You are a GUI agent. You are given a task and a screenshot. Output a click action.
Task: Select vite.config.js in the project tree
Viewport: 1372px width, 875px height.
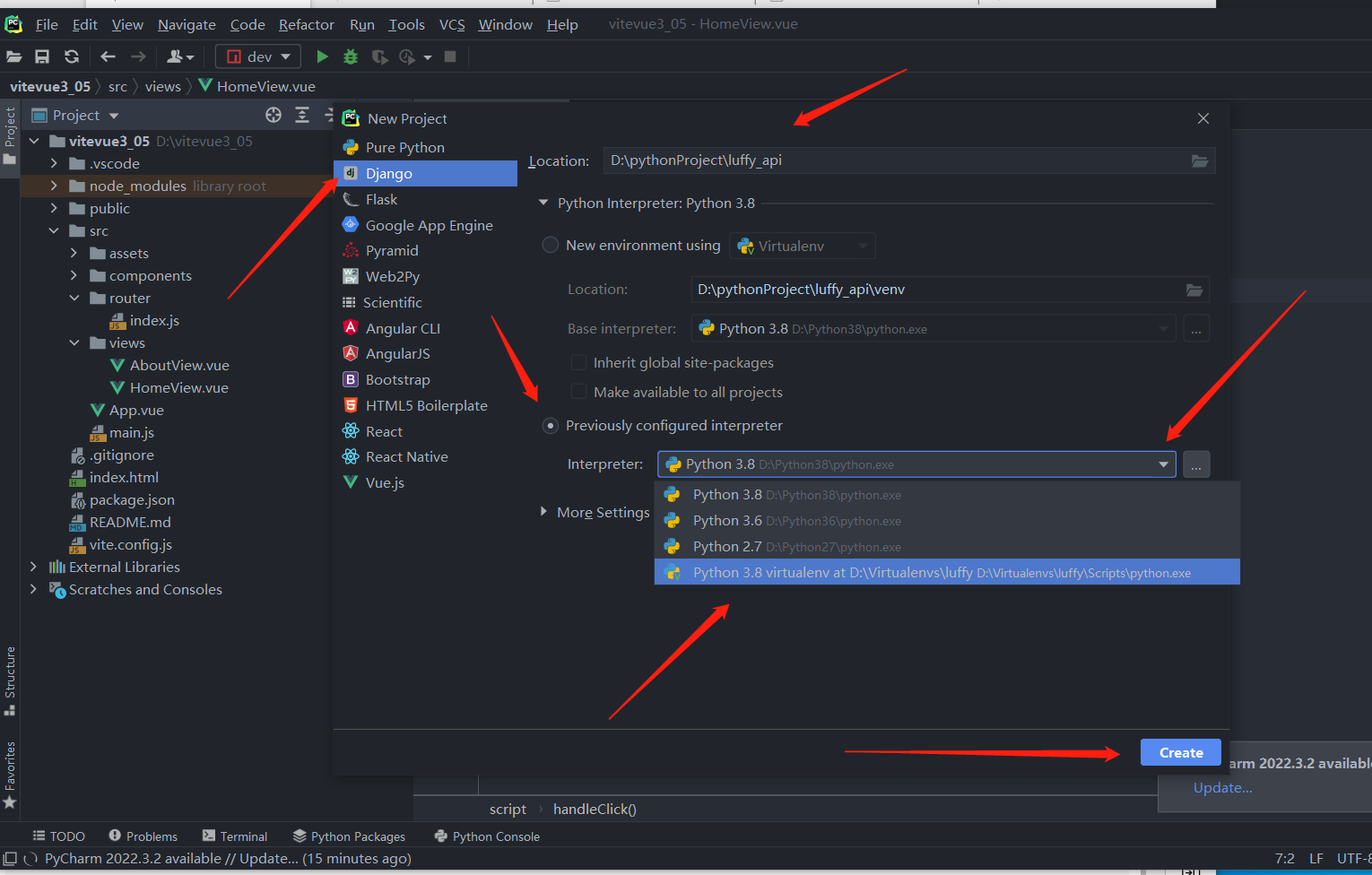(x=130, y=544)
